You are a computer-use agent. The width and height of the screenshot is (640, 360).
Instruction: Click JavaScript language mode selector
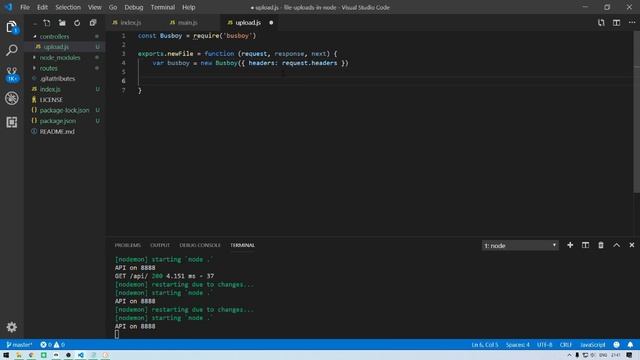point(593,345)
